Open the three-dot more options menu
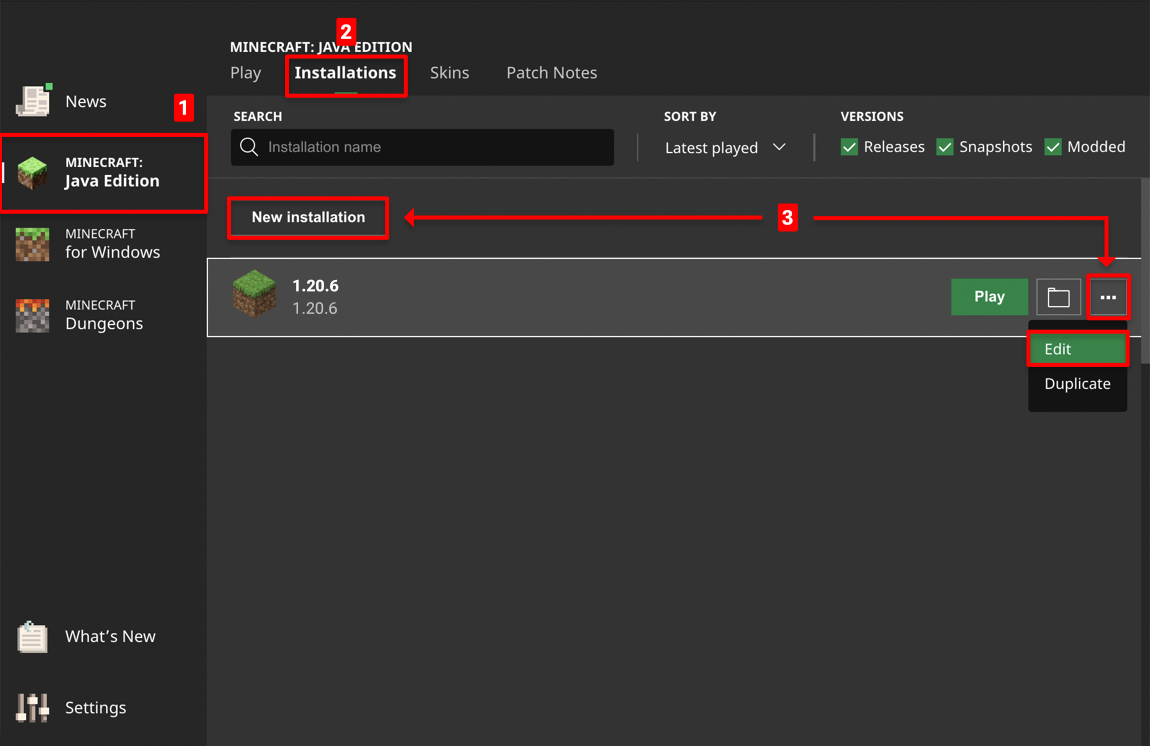The height and width of the screenshot is (746, 1150). 1108,297
